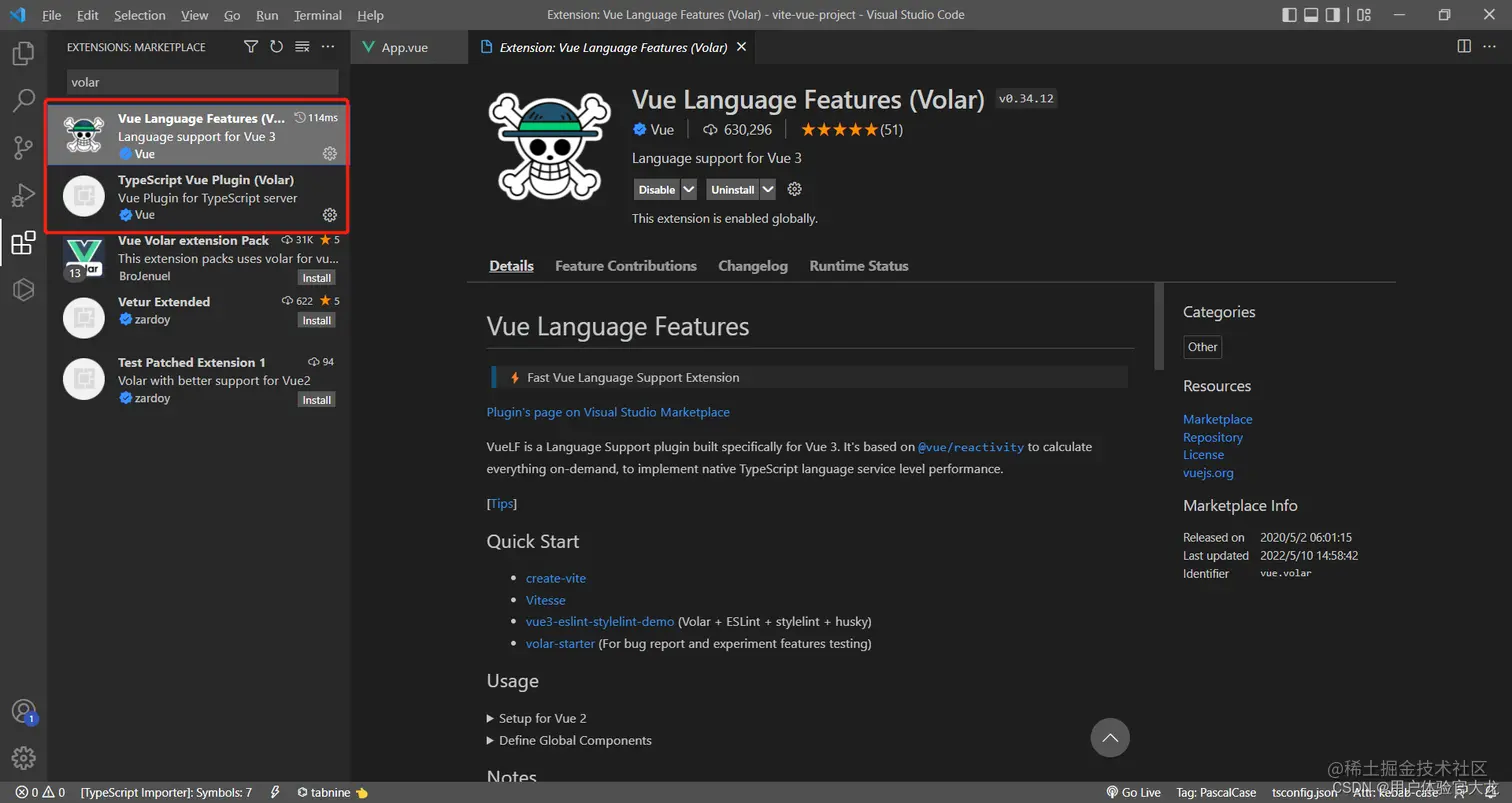
Task: Click the five-star rating of Volar
Action: click(x=839, y=130)
